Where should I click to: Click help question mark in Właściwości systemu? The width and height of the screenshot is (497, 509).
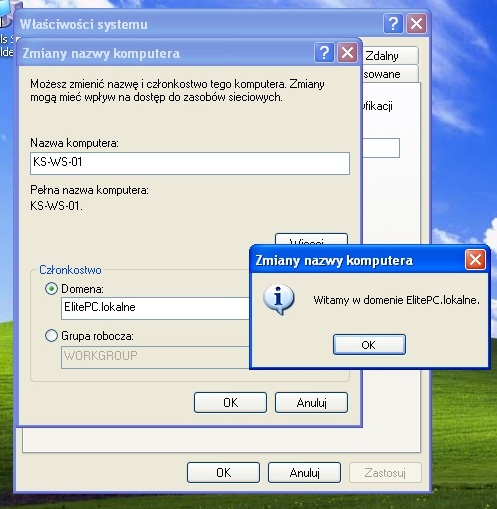pos(393,24)
